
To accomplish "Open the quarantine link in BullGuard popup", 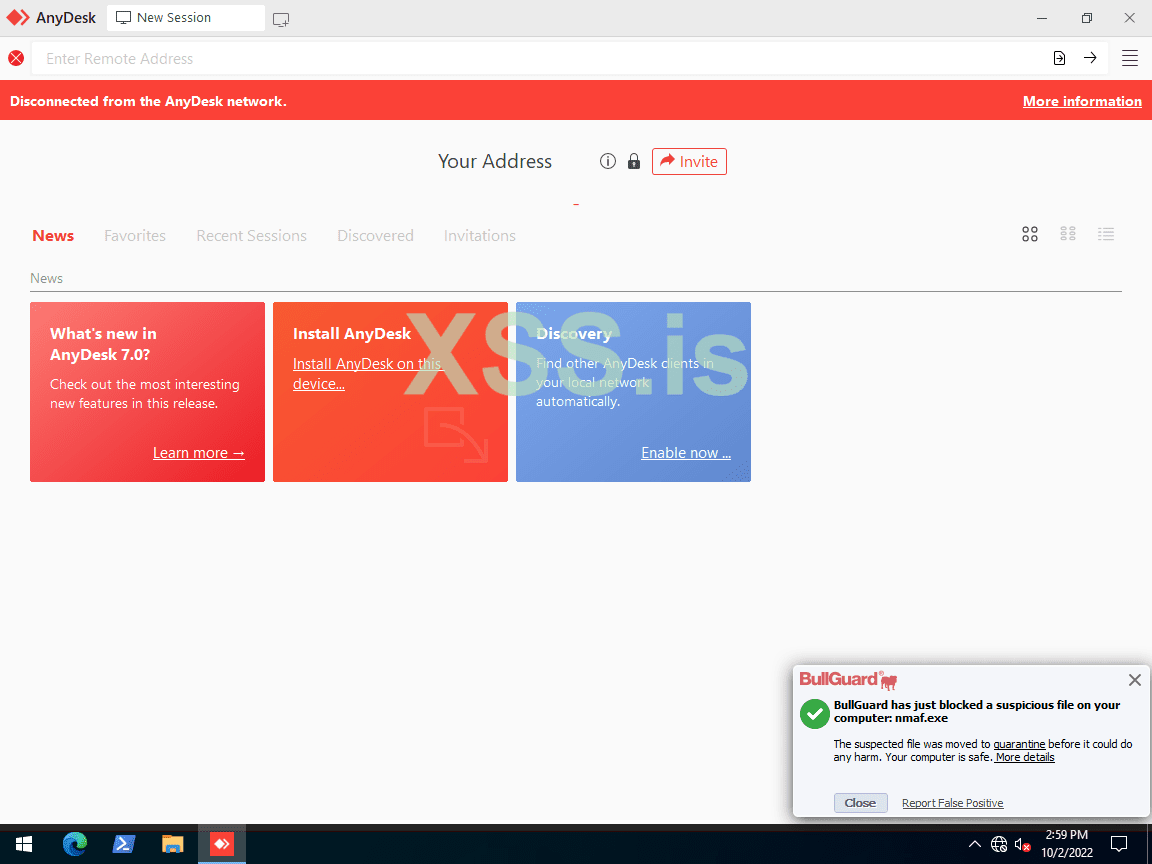I will (1019, 744).
